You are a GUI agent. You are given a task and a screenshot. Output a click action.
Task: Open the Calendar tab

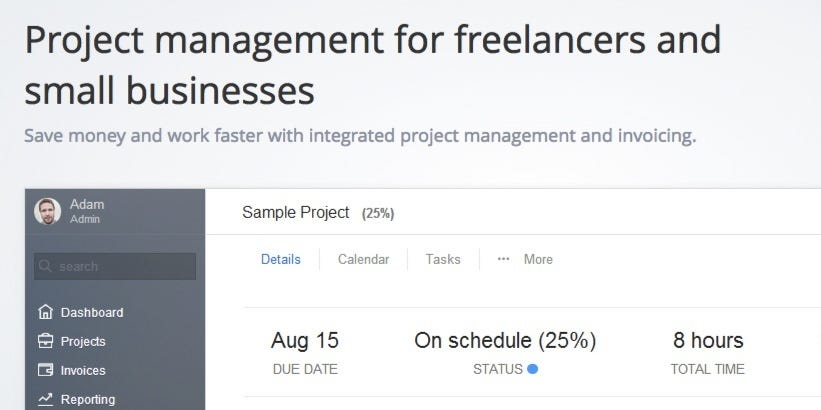(363, 259)
